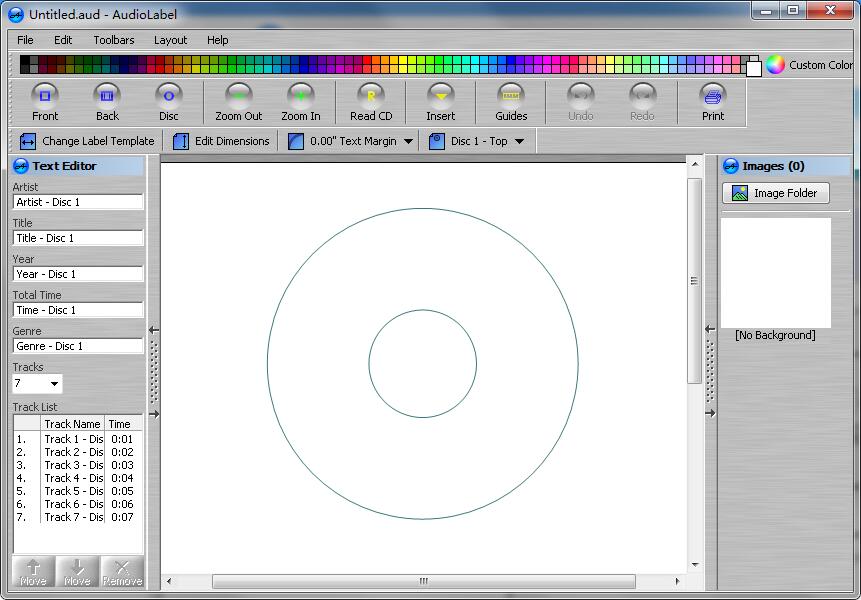Click the Edit Dimensions icon
Image resolution: width=861 pixels, height=600 pixels.
[181, 141]
